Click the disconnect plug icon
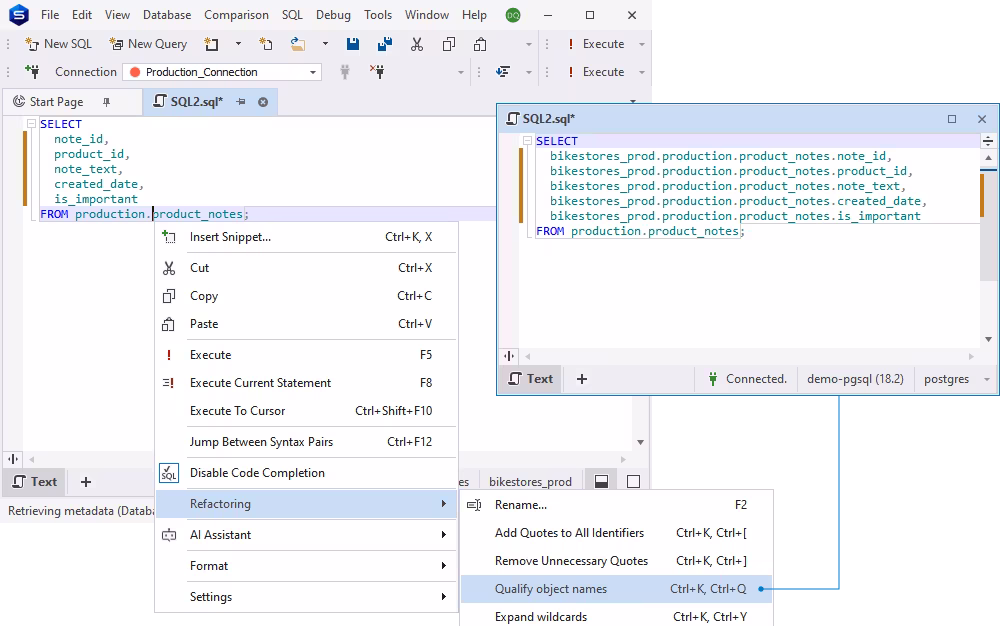 tap(377, 71)
